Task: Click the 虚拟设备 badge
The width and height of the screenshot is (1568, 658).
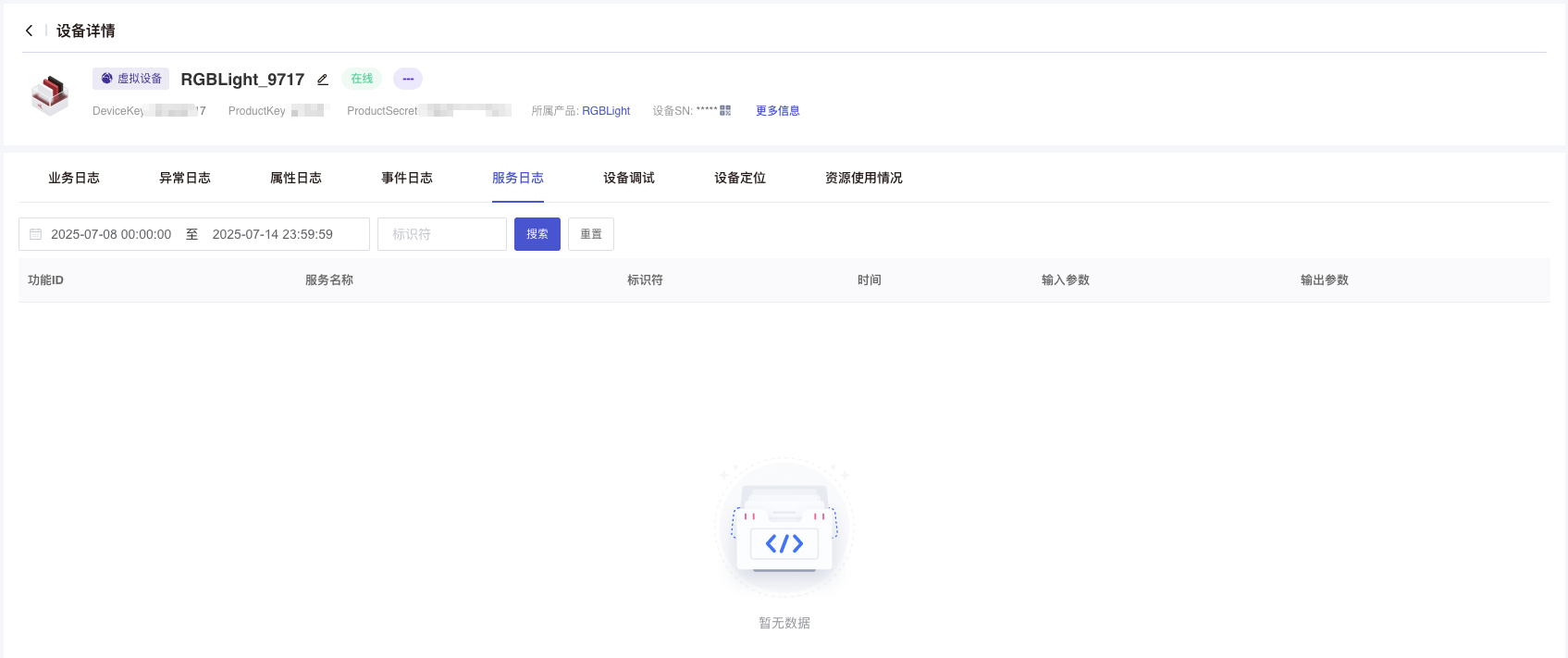Action: pos(130,79)
